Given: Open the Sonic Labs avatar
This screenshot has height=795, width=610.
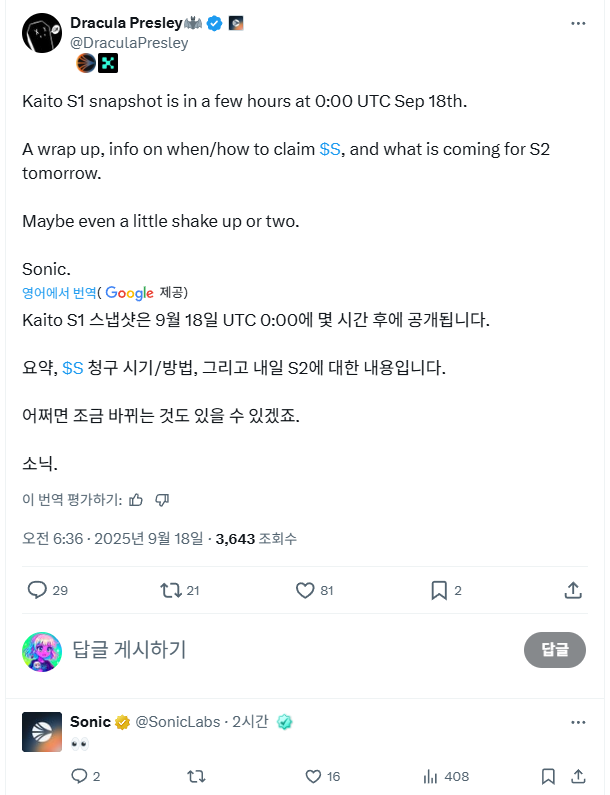Looking at the screenshot, I should (x=41, y=732).
